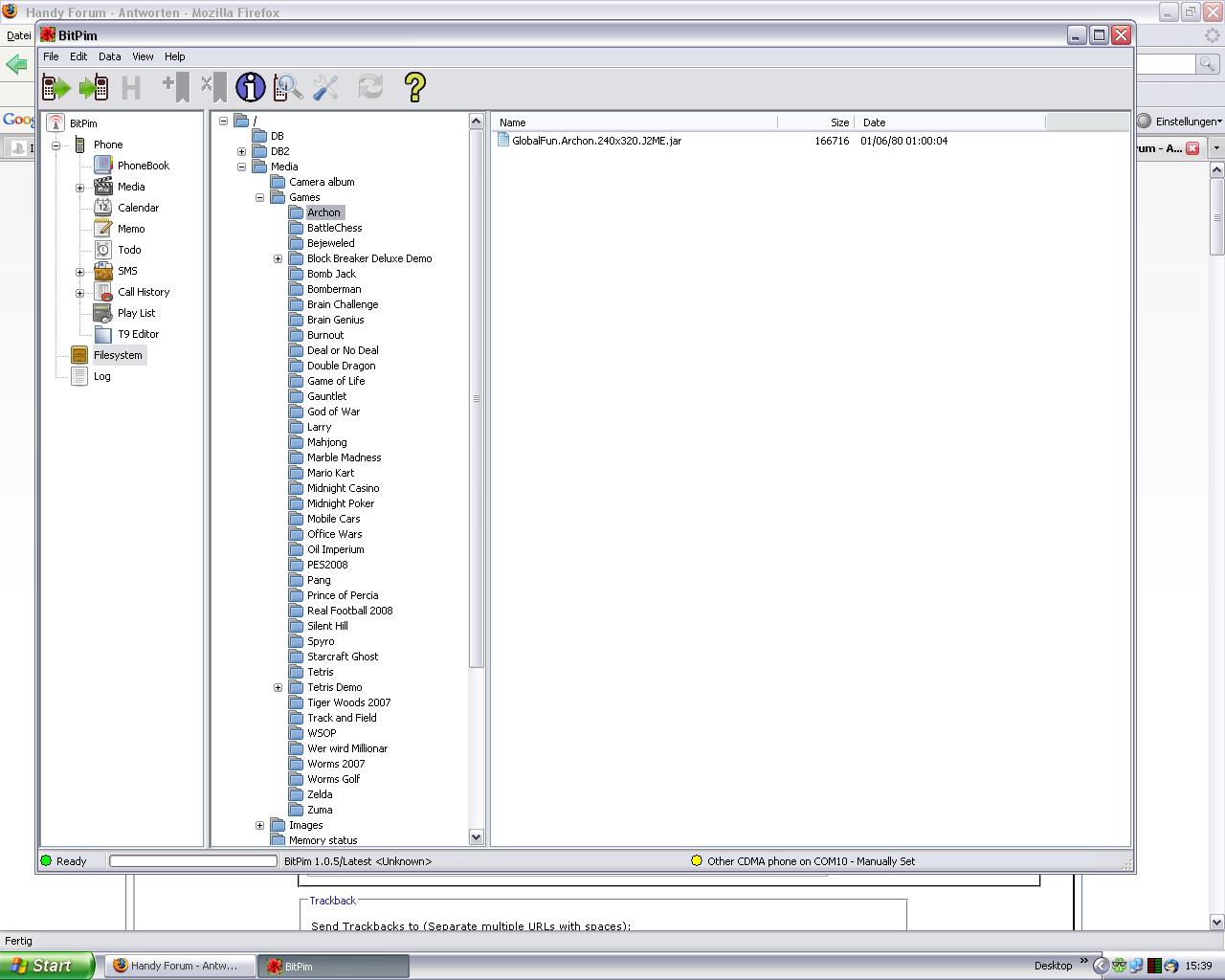Expand the Block Breaker Deluxe Demo folder
Screen dimensions: 1225x980
tap(278, 258)
